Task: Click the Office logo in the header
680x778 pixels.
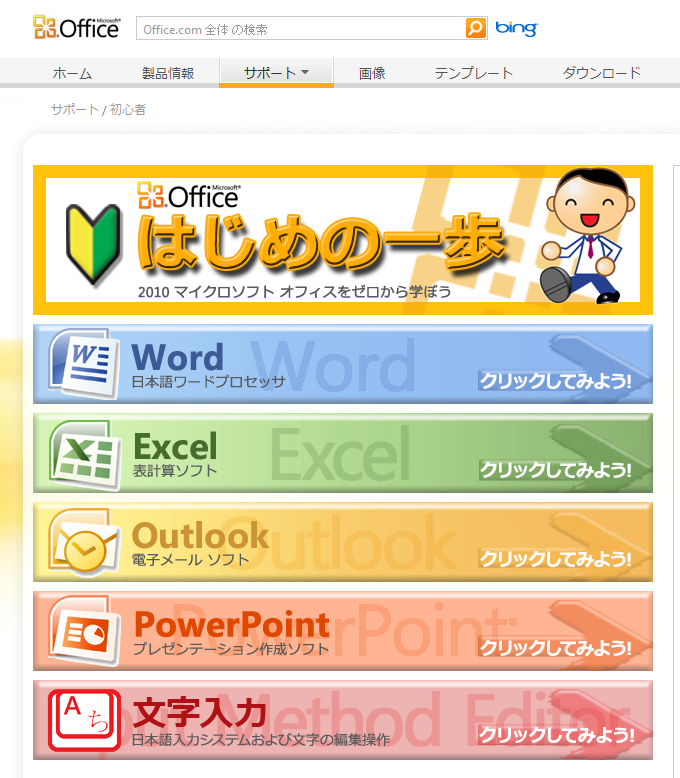Action: click(x=76, y=27)
